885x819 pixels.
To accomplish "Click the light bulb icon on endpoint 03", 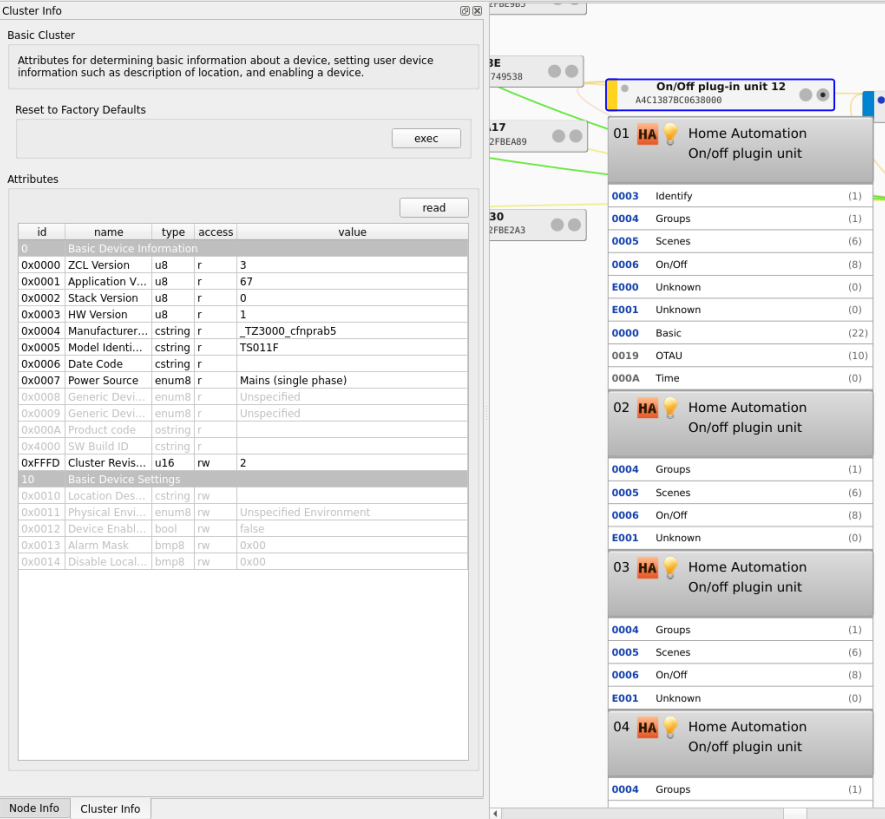I will (671, 568).
